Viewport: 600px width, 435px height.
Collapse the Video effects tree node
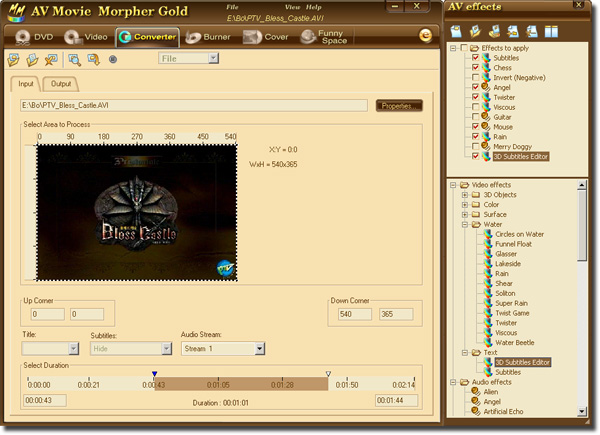pos(453,185)
